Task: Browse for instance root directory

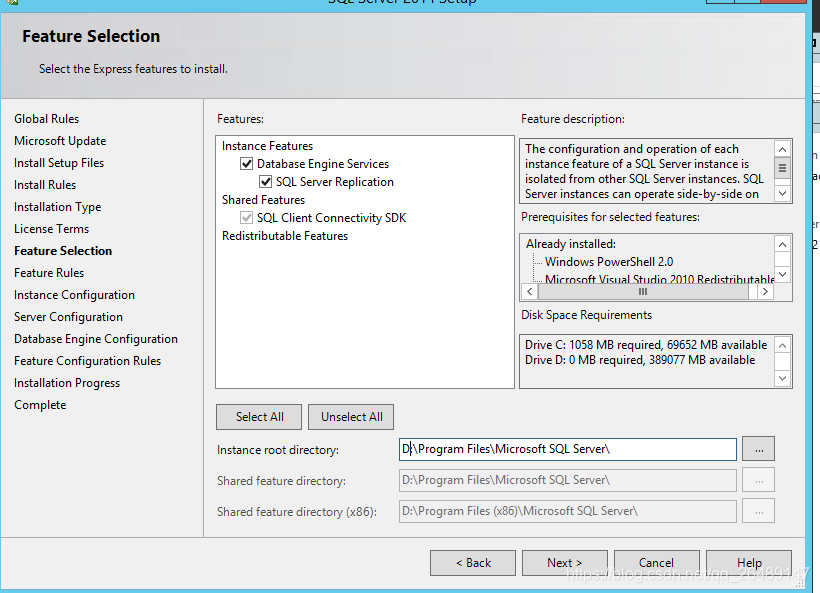Action: [758, 449]
